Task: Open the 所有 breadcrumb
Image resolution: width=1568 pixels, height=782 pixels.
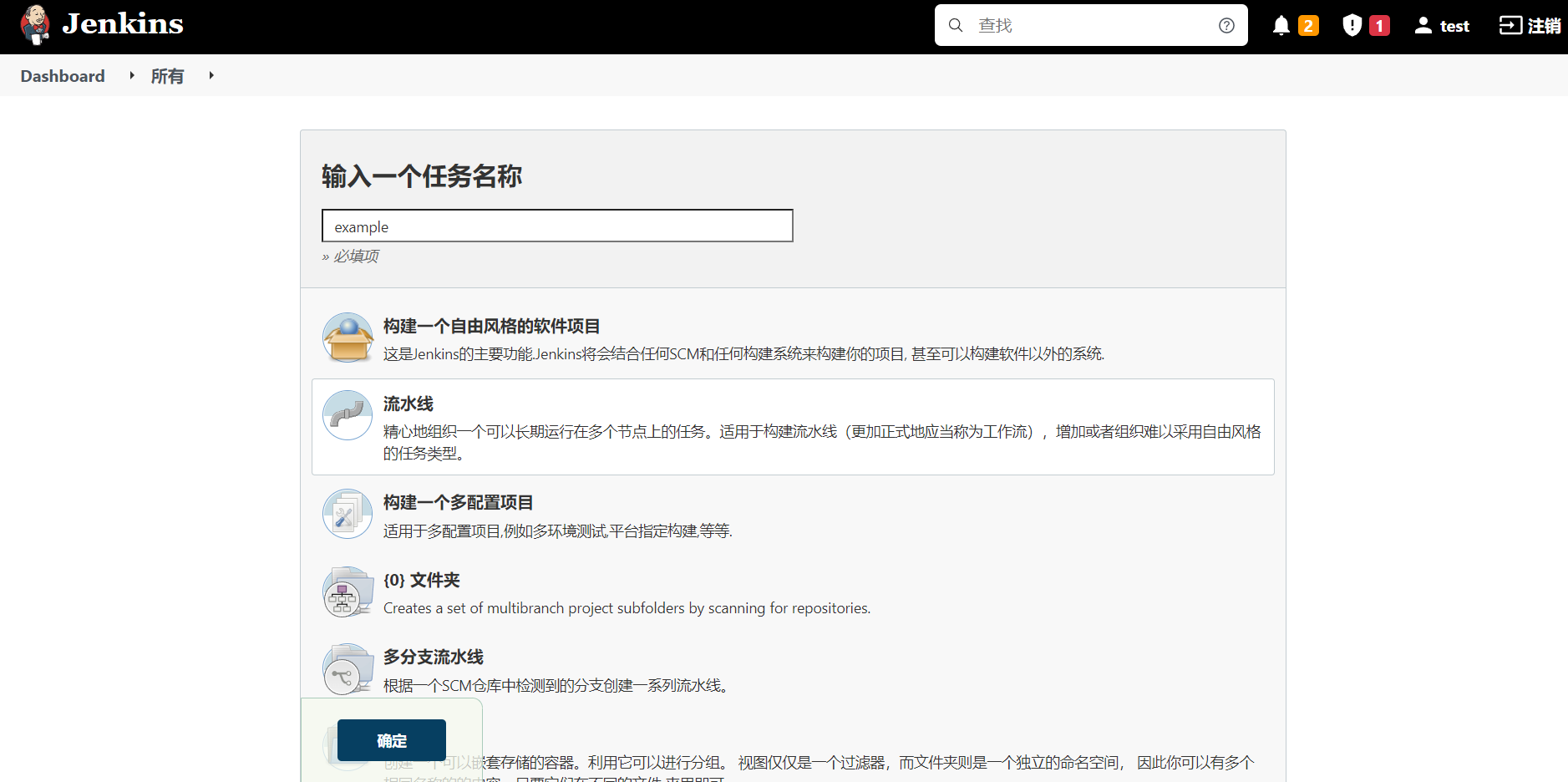Action: coord(167,76)
